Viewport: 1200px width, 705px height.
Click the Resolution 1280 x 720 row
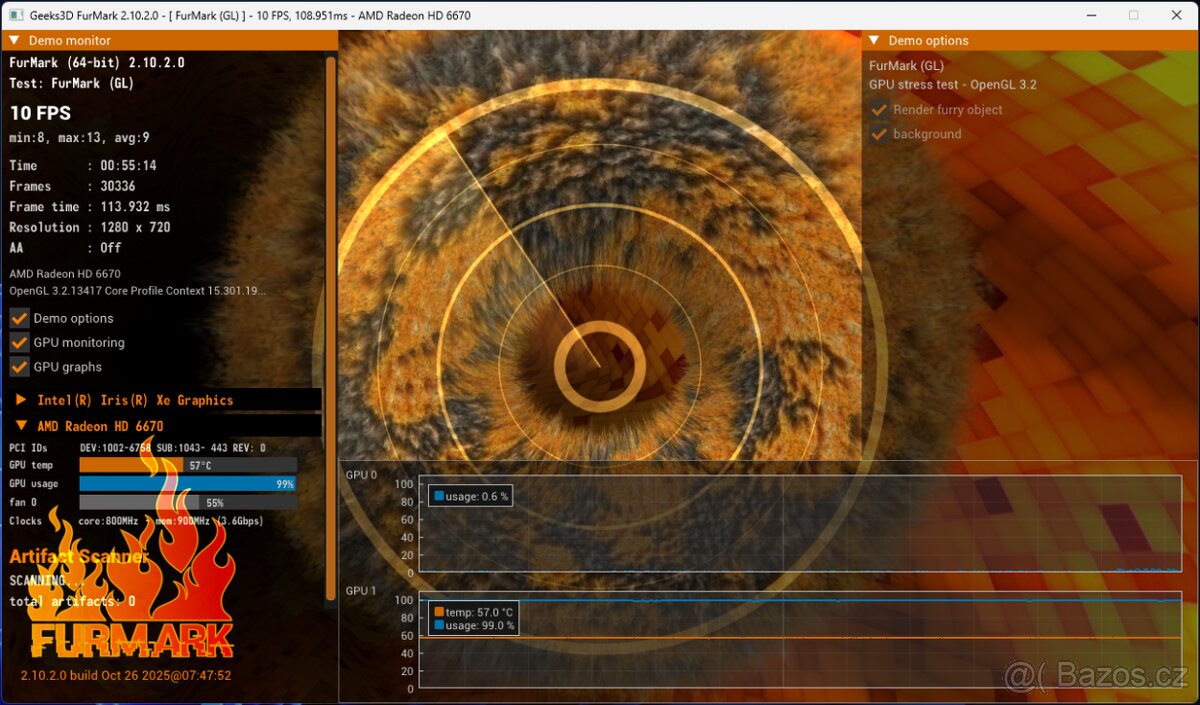tap(90, 227)
